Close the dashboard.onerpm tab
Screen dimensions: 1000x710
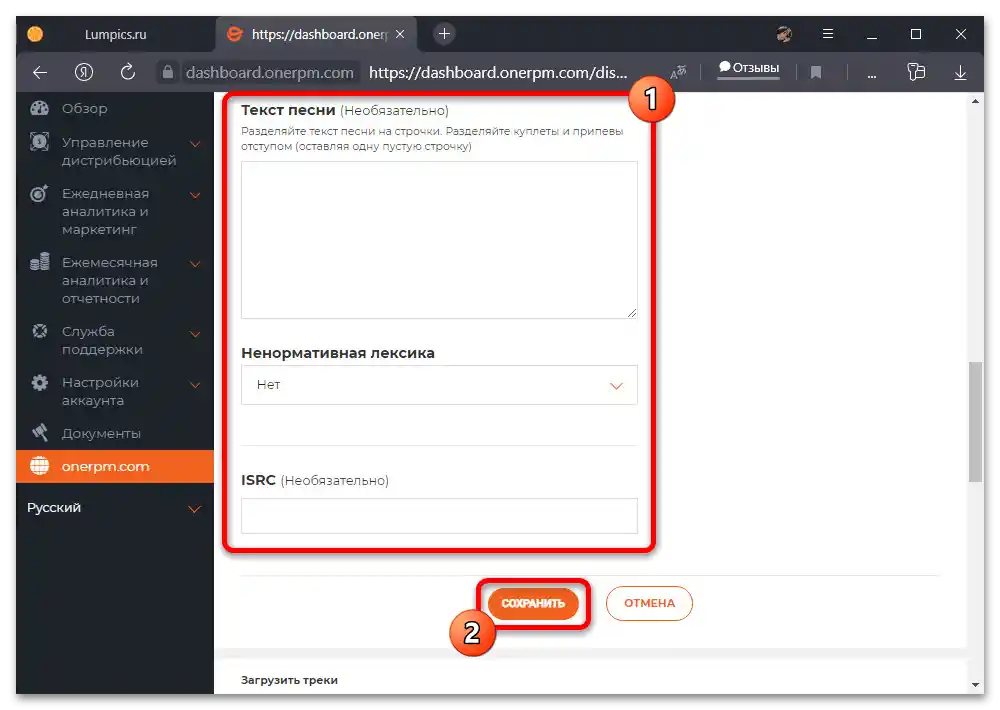400,34
